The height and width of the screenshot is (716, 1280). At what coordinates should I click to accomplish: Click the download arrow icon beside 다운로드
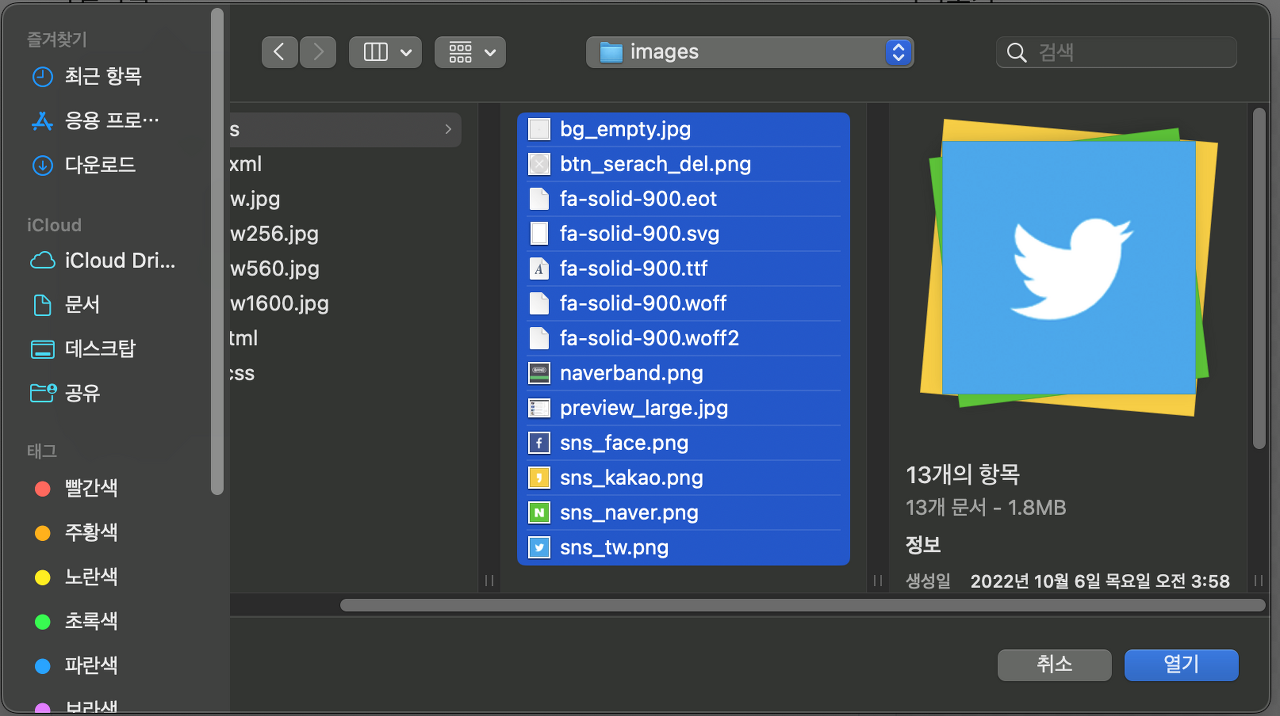(42, 165)
